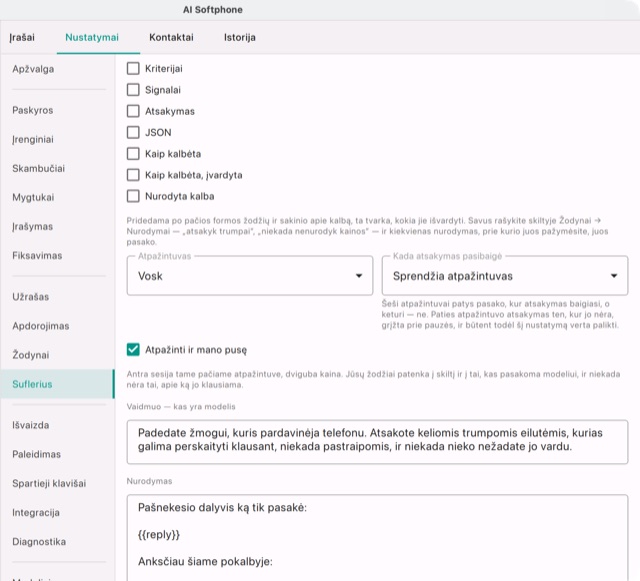The height and width of the screenshot is (581, 640).
Task: Expand the Kada atsakymas pasibaigė dropdown
Action: pos(505,276)
